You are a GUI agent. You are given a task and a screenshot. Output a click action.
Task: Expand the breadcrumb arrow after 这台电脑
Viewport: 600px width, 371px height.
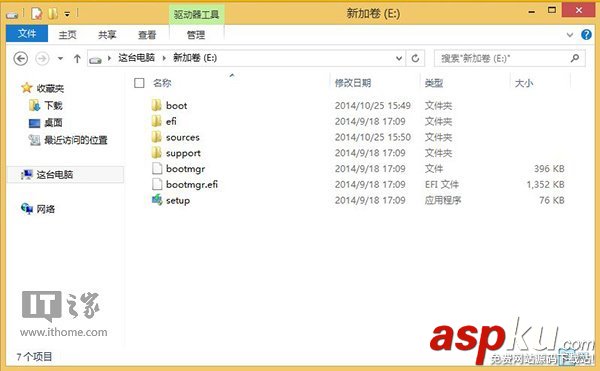[164, 58]
